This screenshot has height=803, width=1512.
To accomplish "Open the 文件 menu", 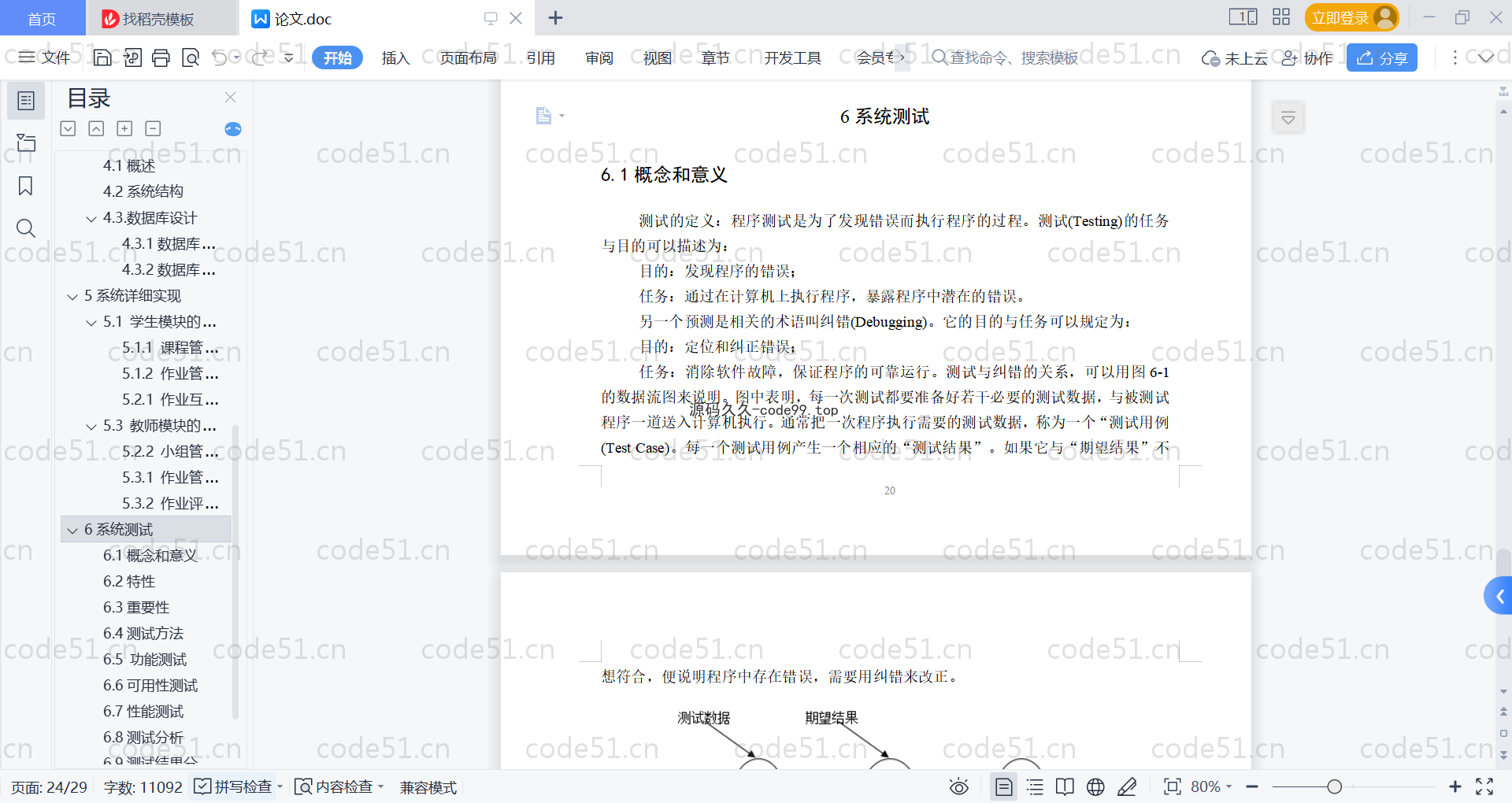I will click(45, 57).
